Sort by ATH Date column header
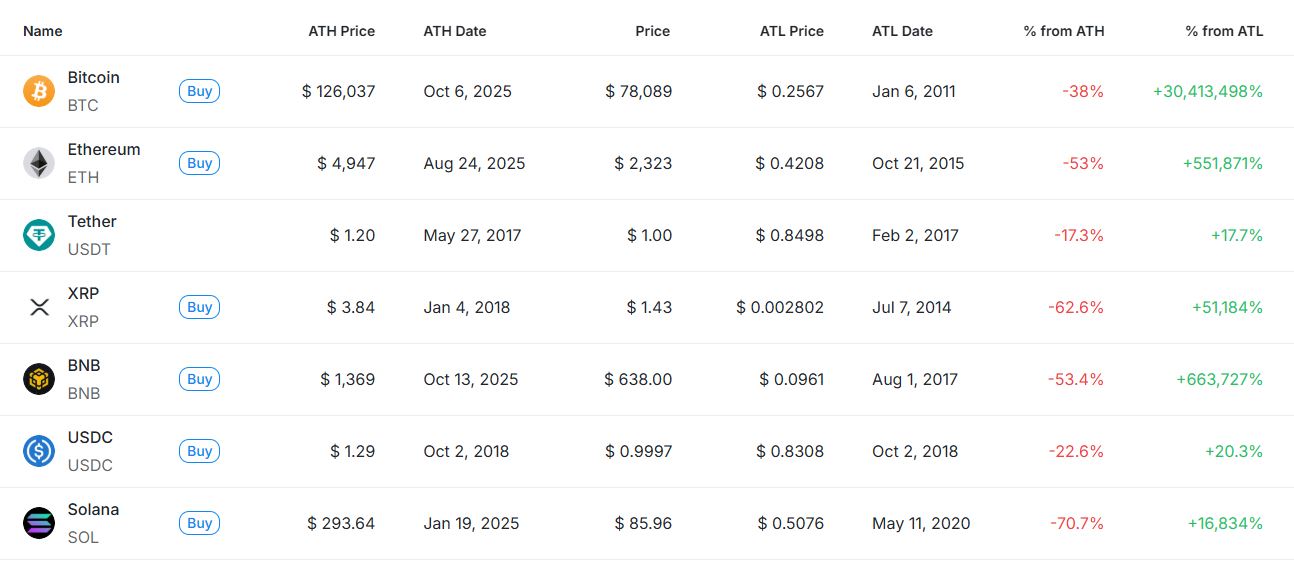 pos(455,31)
